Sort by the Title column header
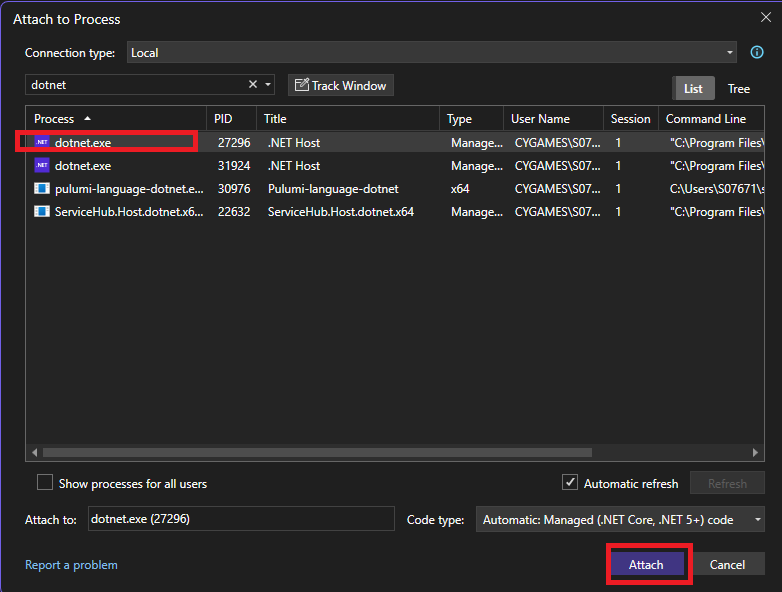This screenshot has height=592, width=782. coord(348,119)
